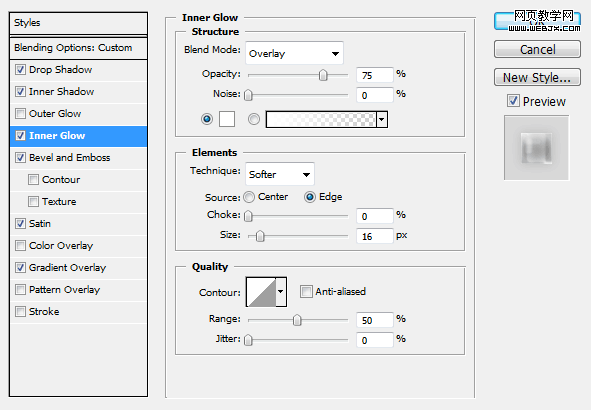Toggle the Inner Shadow checkbox

click(x=20, y=92)
